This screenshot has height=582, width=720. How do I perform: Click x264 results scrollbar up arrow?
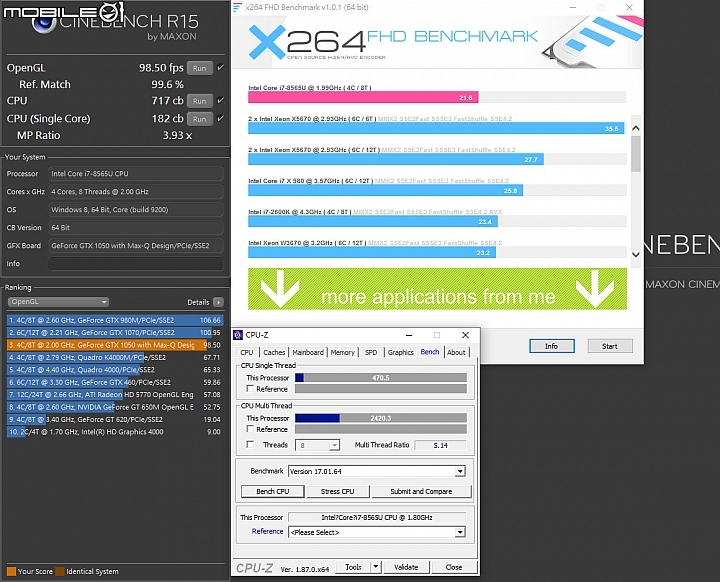636,128
